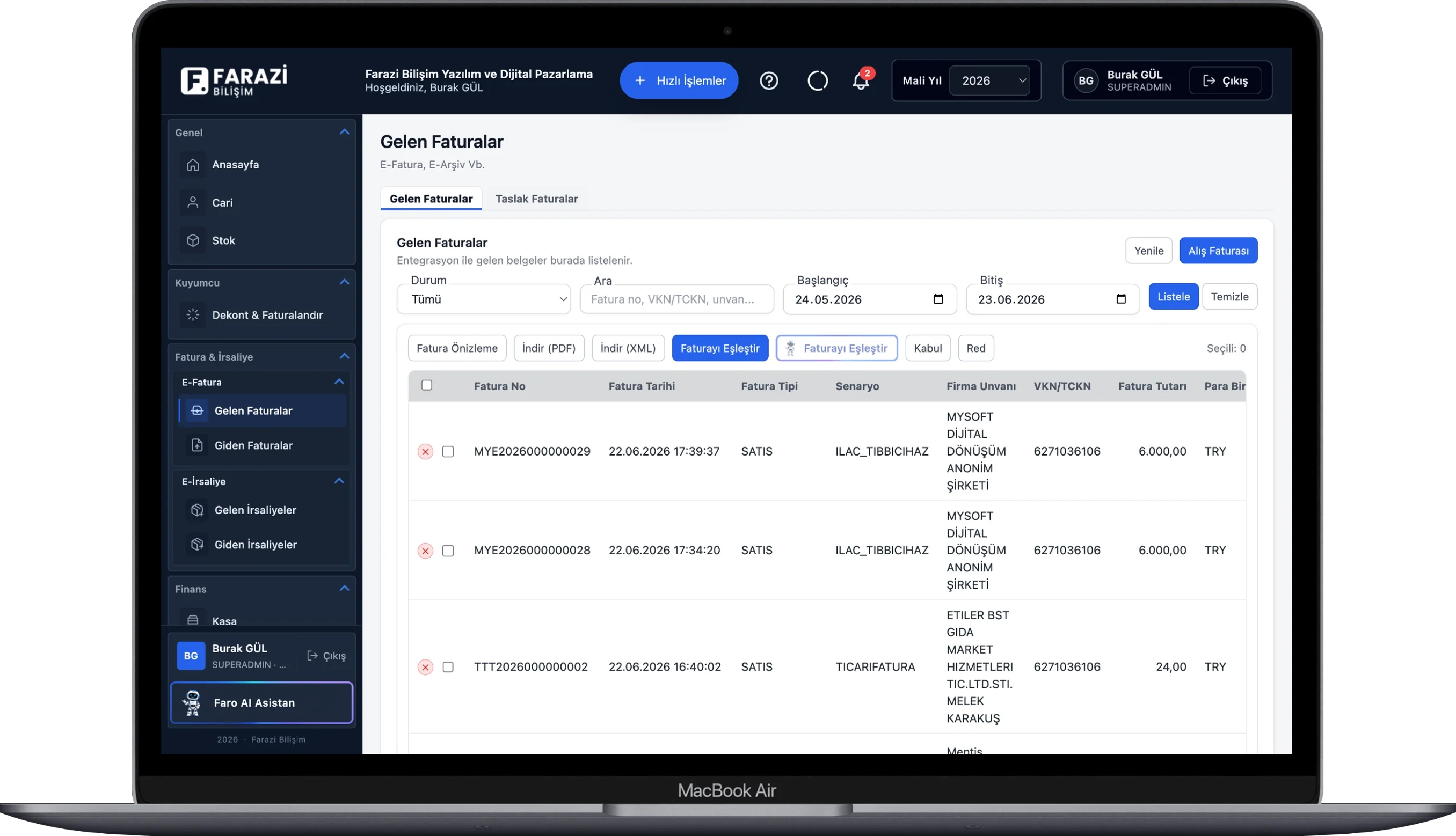Collapse the Kuyumcu sidebar section

coord(344,282)
